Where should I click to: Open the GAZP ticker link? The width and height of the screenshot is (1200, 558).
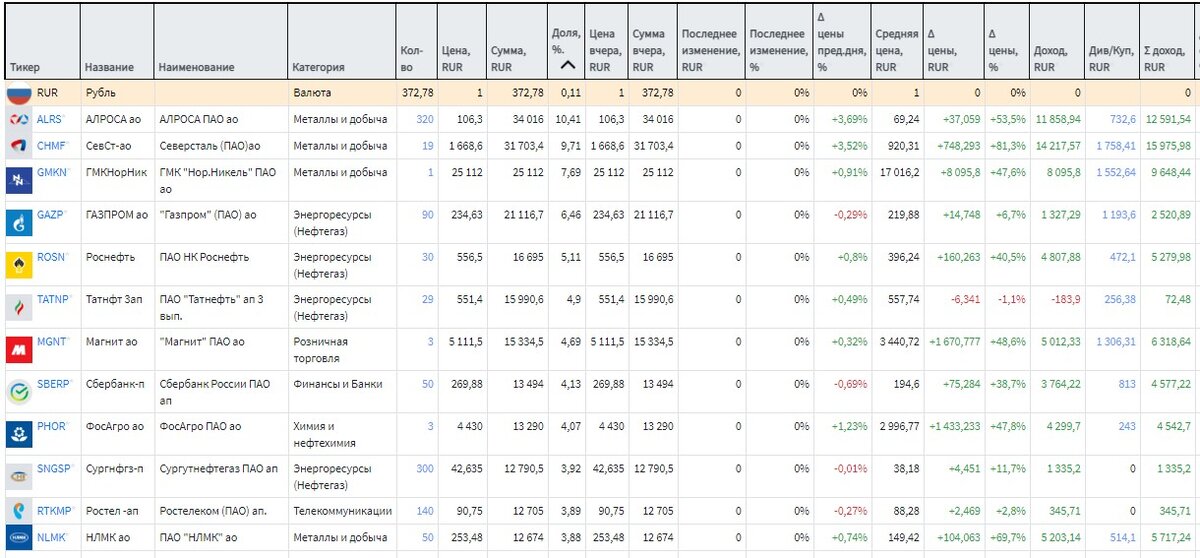pyautogui.click(x=50, y=214)
